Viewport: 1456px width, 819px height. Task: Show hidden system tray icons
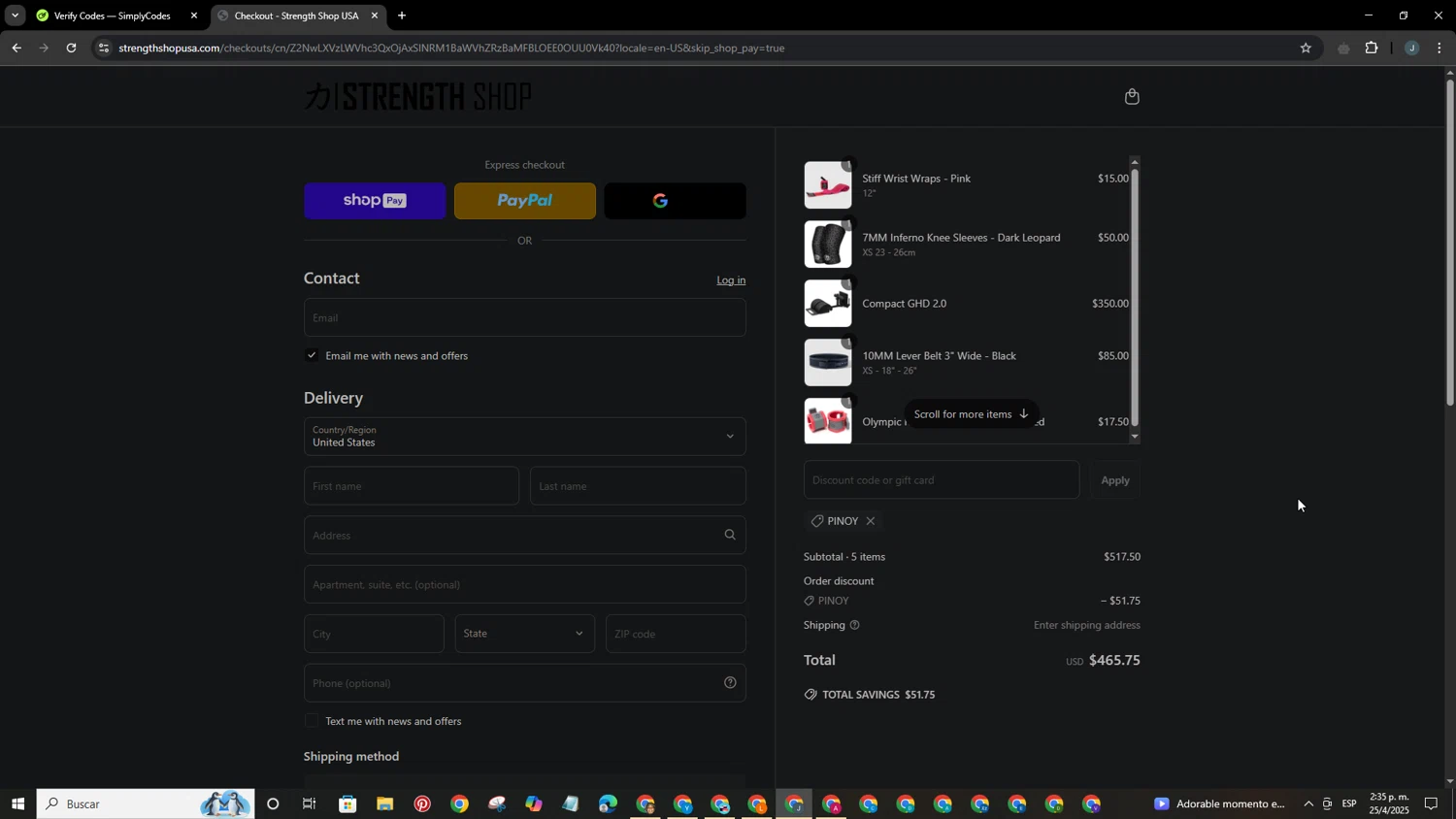(x=1307, y=803)
